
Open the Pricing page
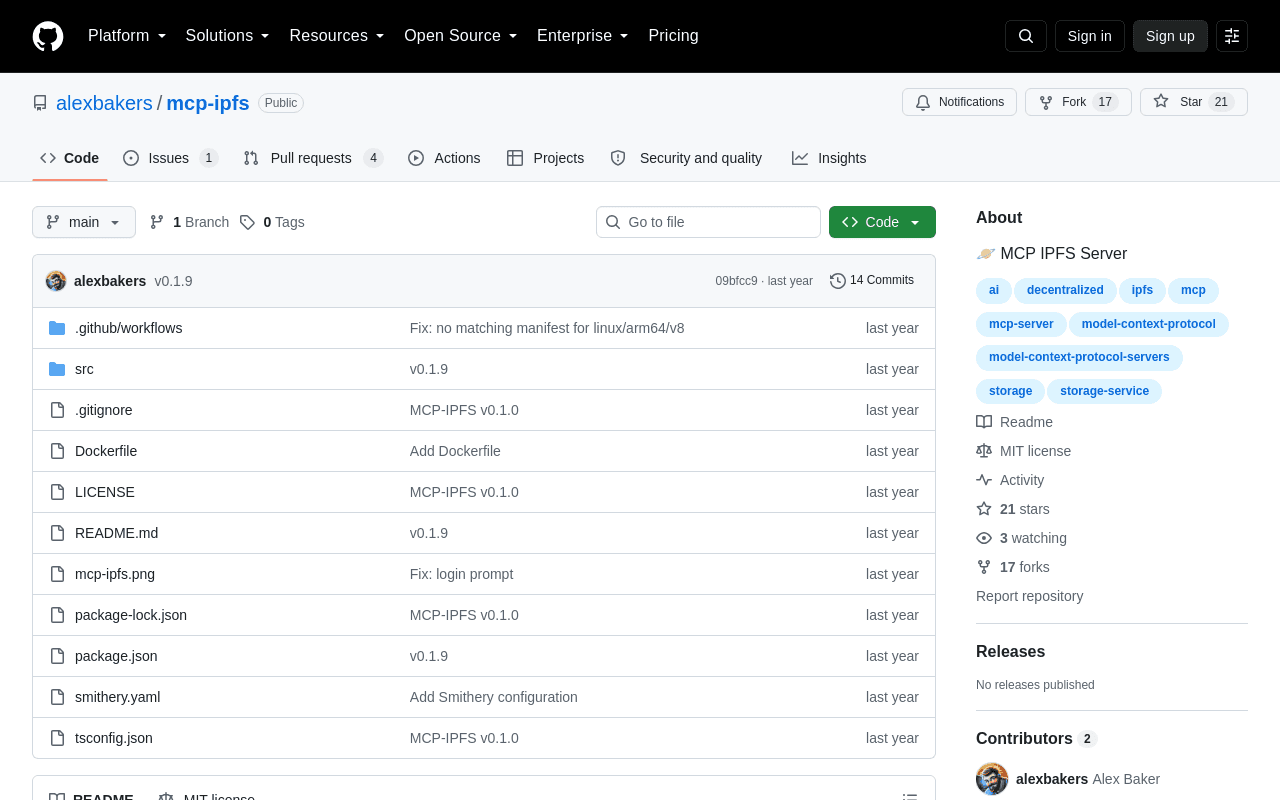point(673,36)
